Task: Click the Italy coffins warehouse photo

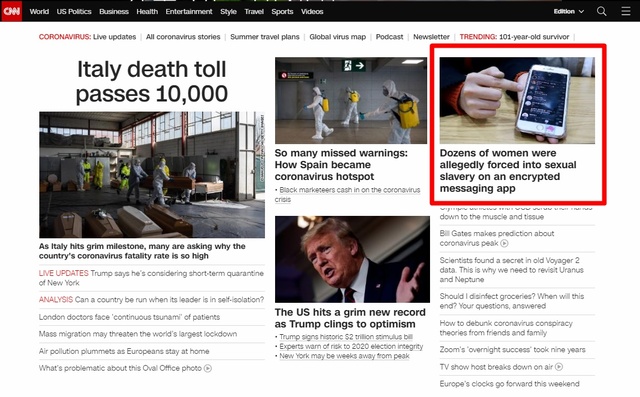Action: coord(152,175)
